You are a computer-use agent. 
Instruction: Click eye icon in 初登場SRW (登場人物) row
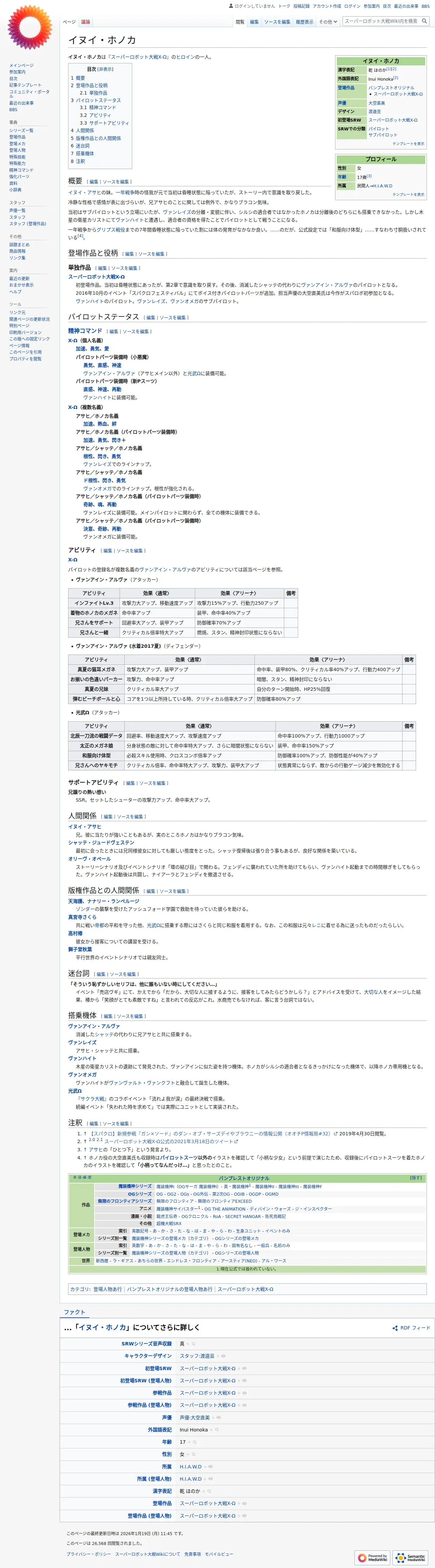pos(244,1381)
